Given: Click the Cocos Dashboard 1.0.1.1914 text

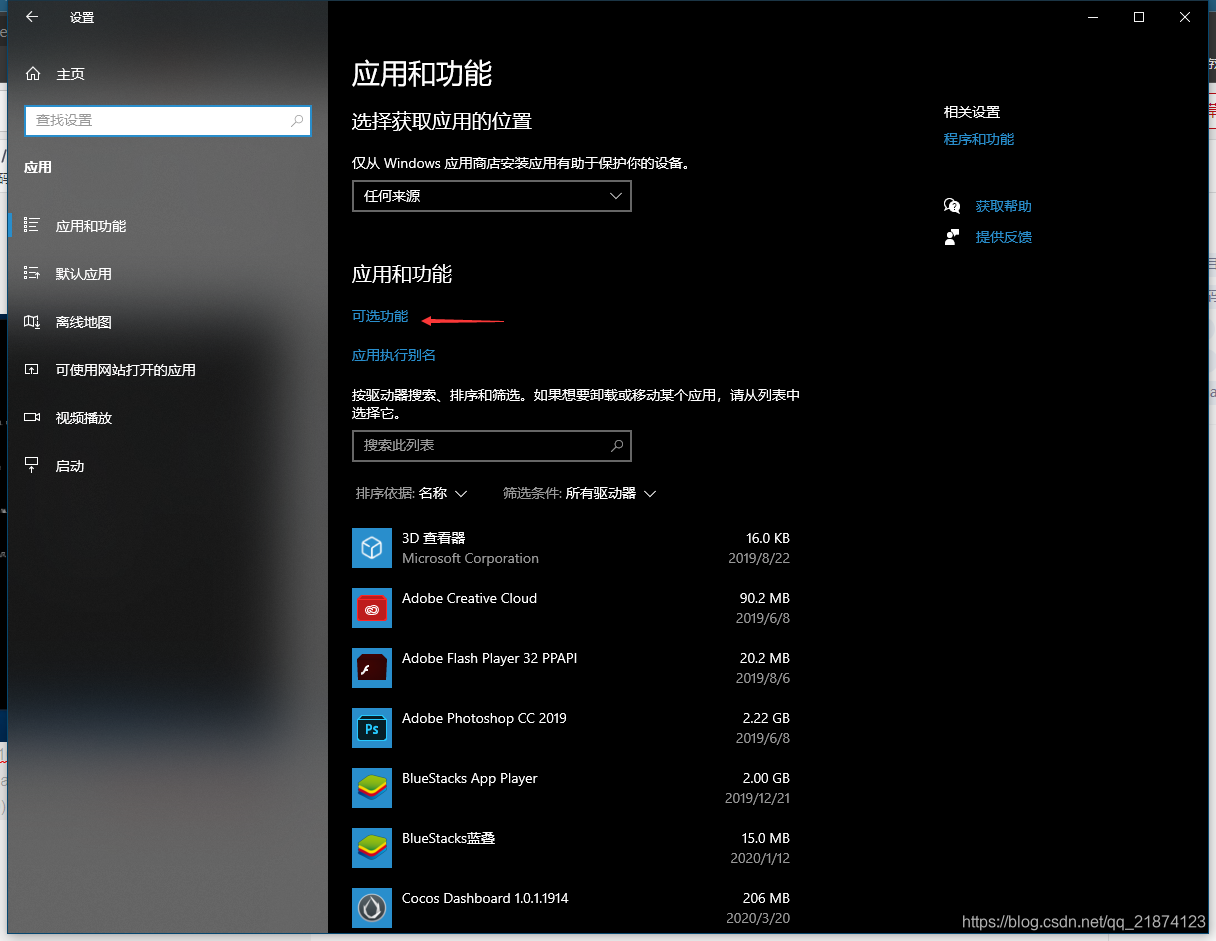Looking at the screenshot, I should [485, 898].
